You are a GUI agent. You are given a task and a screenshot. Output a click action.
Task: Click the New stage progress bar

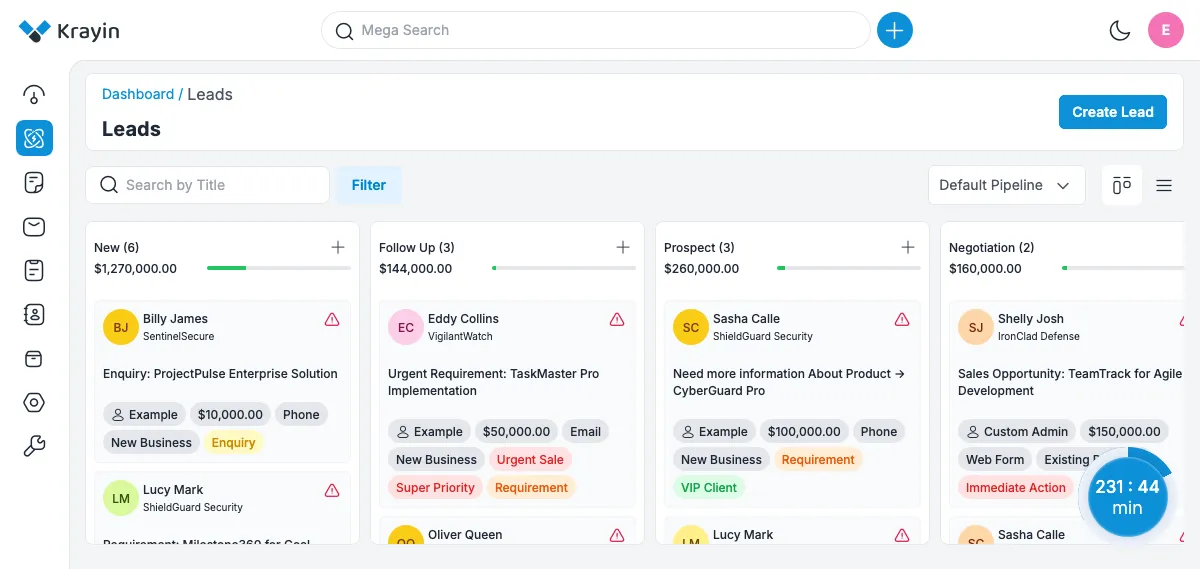coord(278,268)
